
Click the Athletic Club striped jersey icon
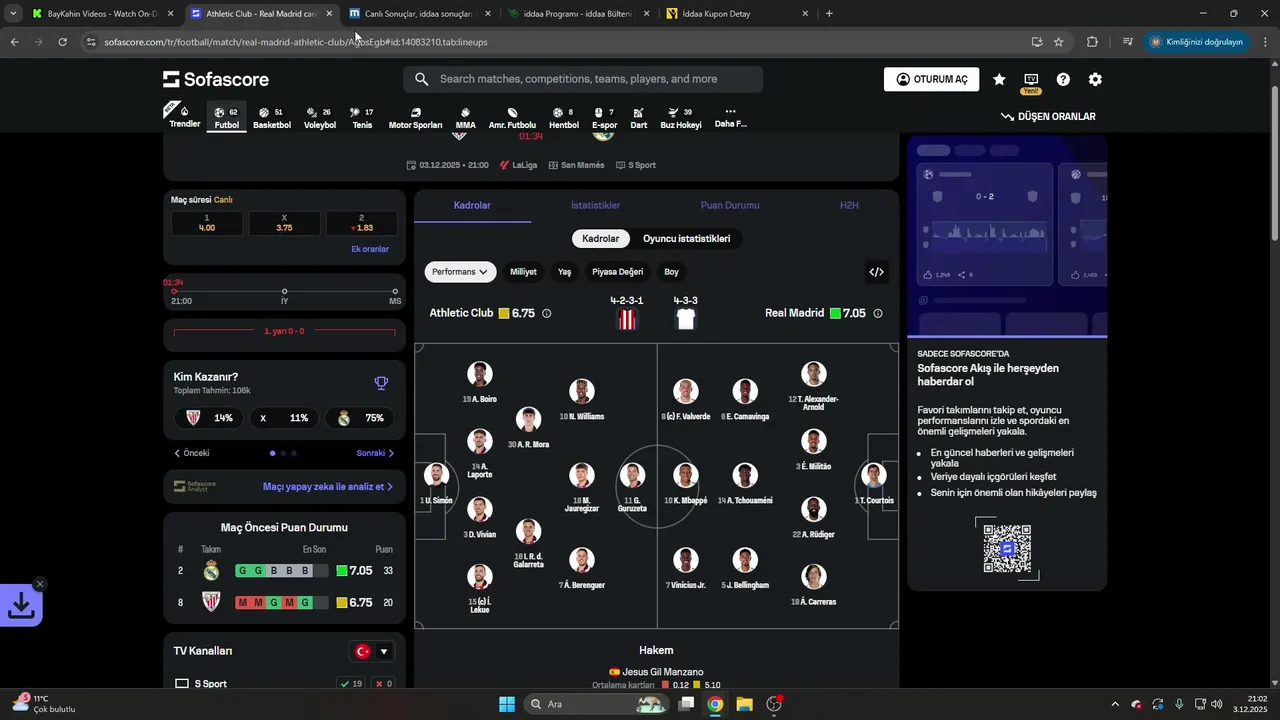coord(627,319)
